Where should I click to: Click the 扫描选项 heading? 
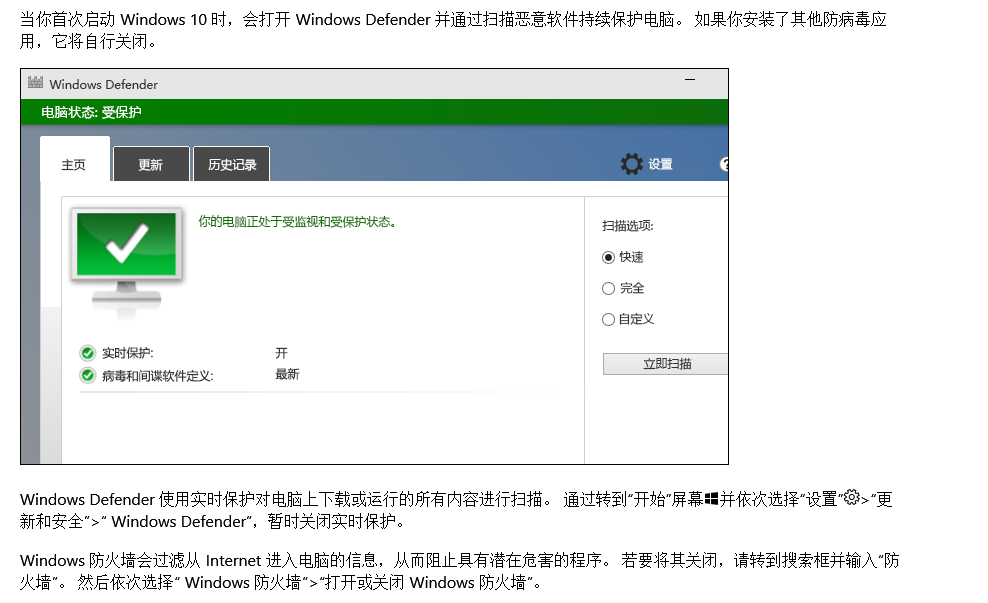click(x=628, y=226)
